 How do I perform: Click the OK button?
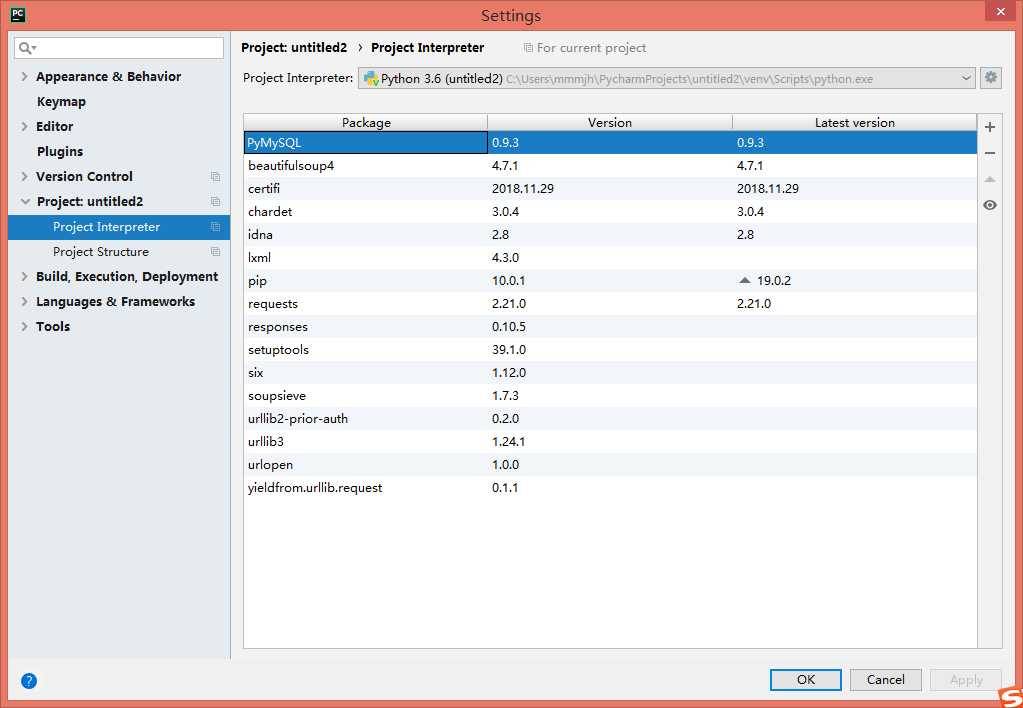coord(806,679)
